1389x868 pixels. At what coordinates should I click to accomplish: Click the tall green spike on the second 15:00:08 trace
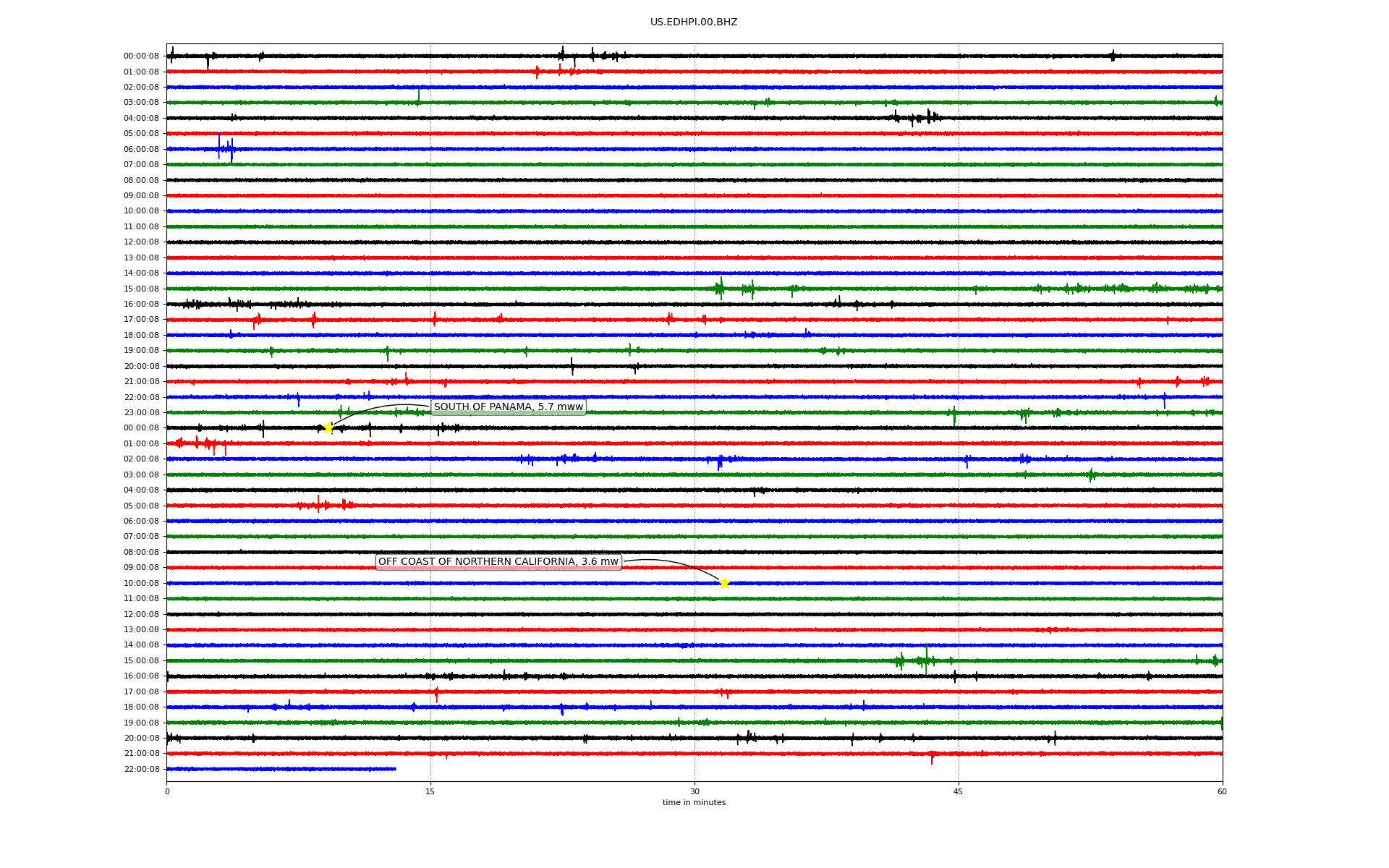pyautogui.click(x=926, y=660)
